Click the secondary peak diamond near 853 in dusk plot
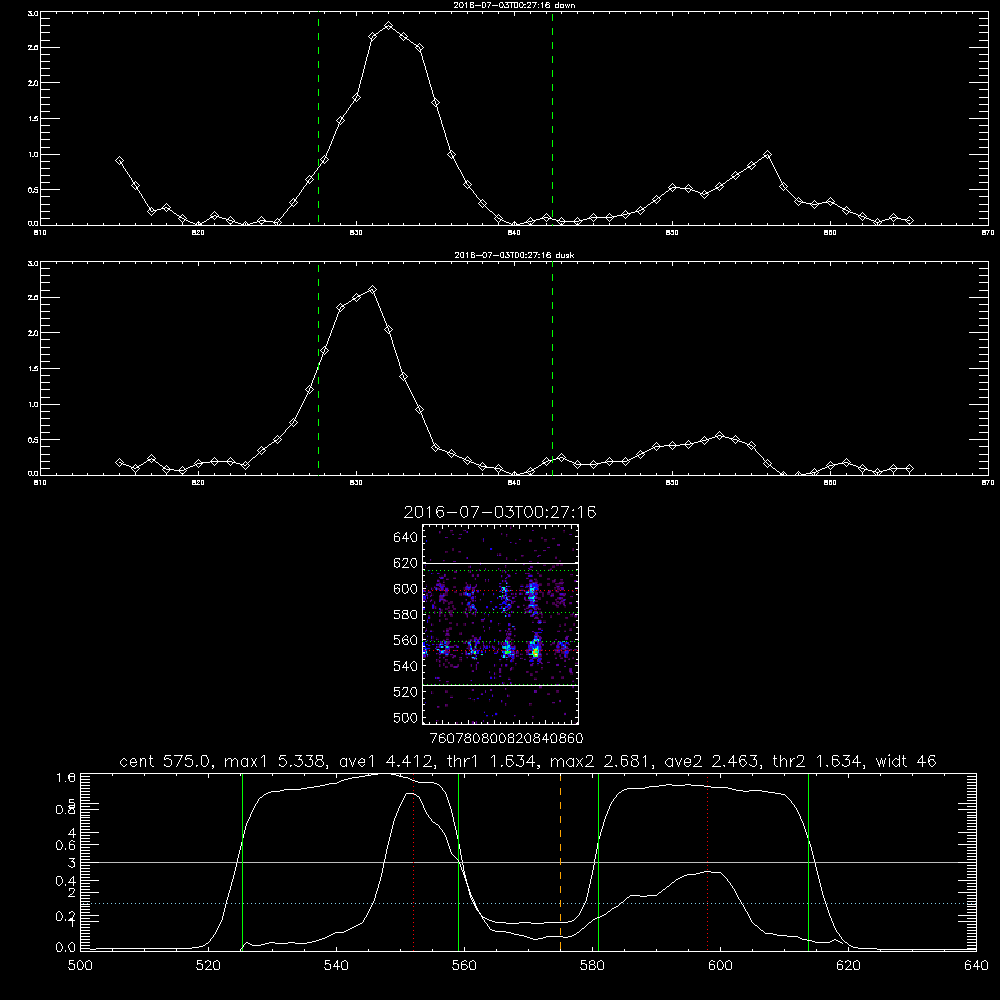Viewport: 1000px width, 1000px height. 720,436
